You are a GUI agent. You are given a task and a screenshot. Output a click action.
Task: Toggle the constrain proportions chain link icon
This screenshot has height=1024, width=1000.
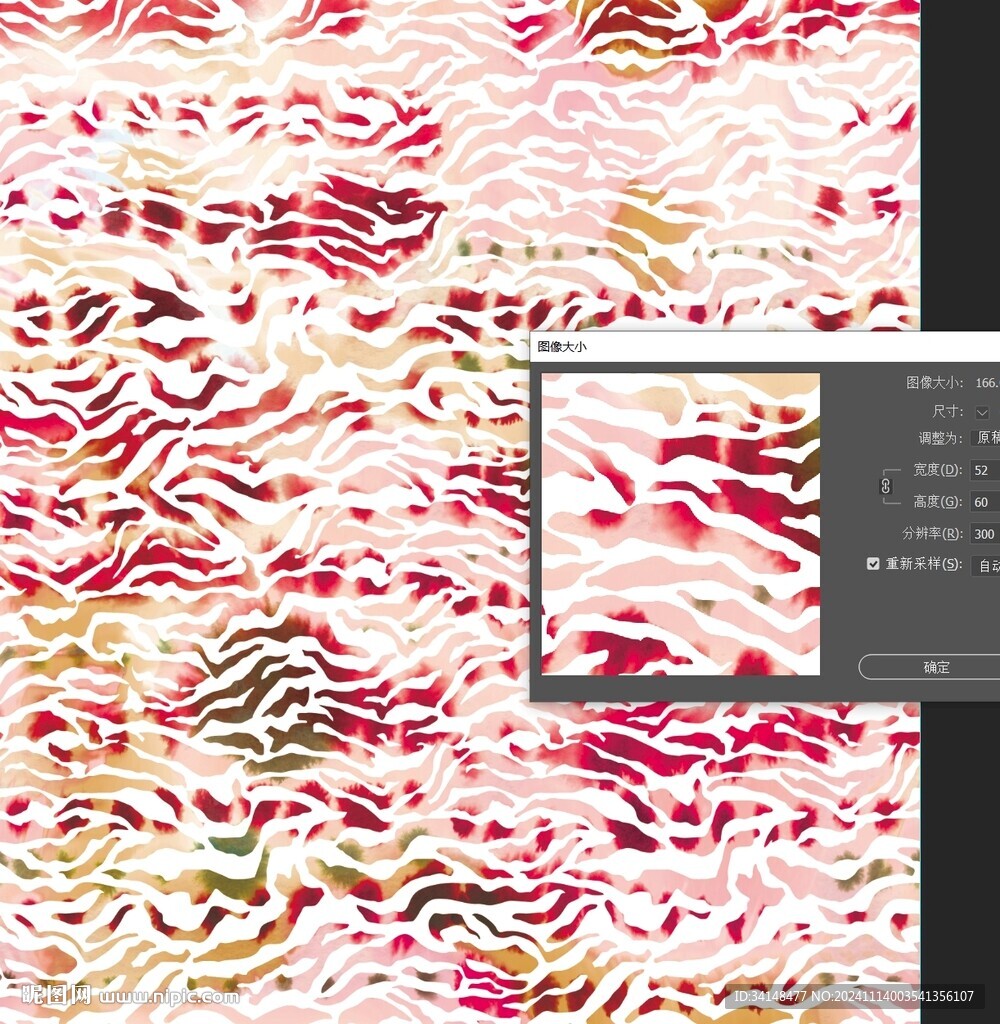(x=885, y=485)
